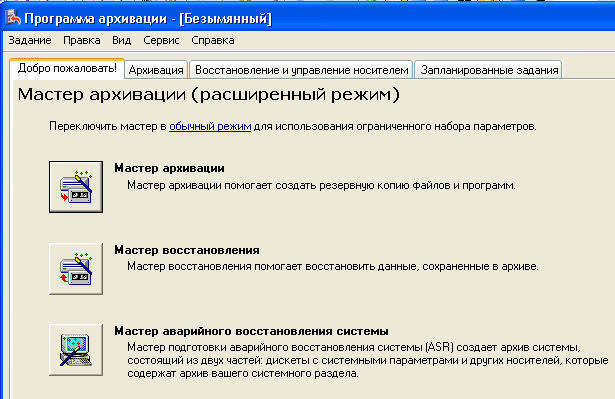Click the Мастер архивации (расширенный режим) page title
The height and width of the screenshot is (399, 615).
[209, 95]
